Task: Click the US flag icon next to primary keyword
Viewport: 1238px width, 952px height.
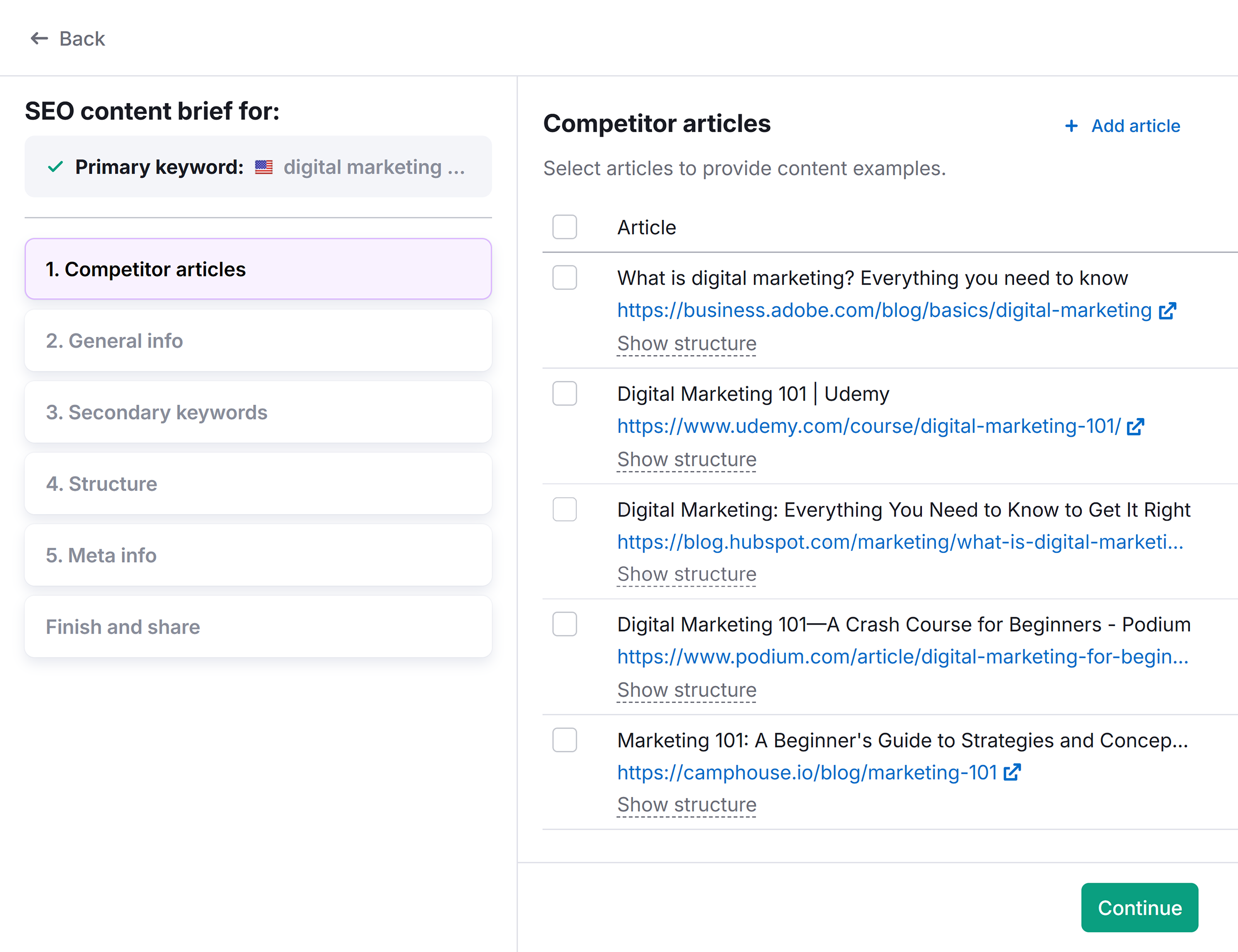Action: (x=264, y=166)
